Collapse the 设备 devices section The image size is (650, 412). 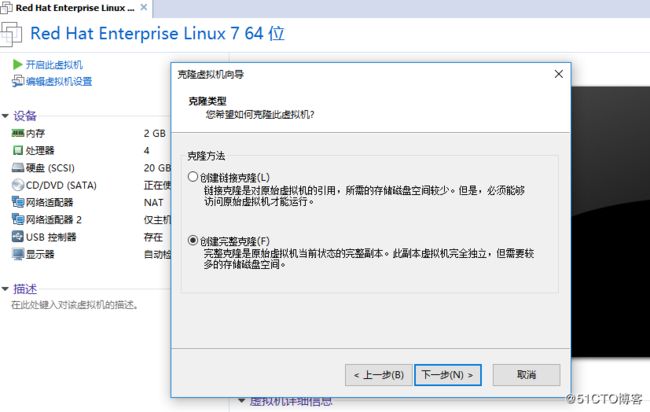click(x=5, y=116)
